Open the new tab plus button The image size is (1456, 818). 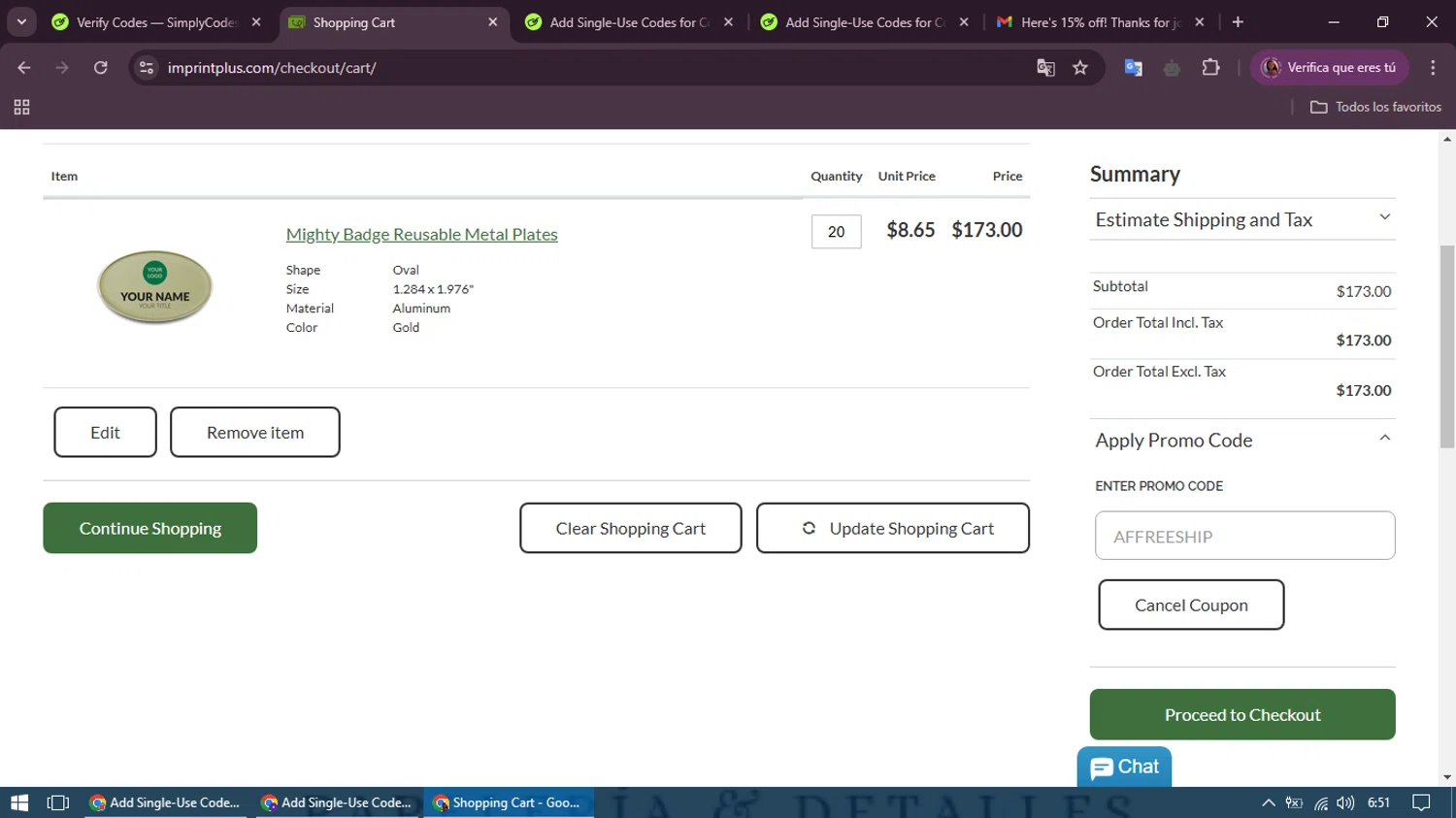[x=1238, y=21]
